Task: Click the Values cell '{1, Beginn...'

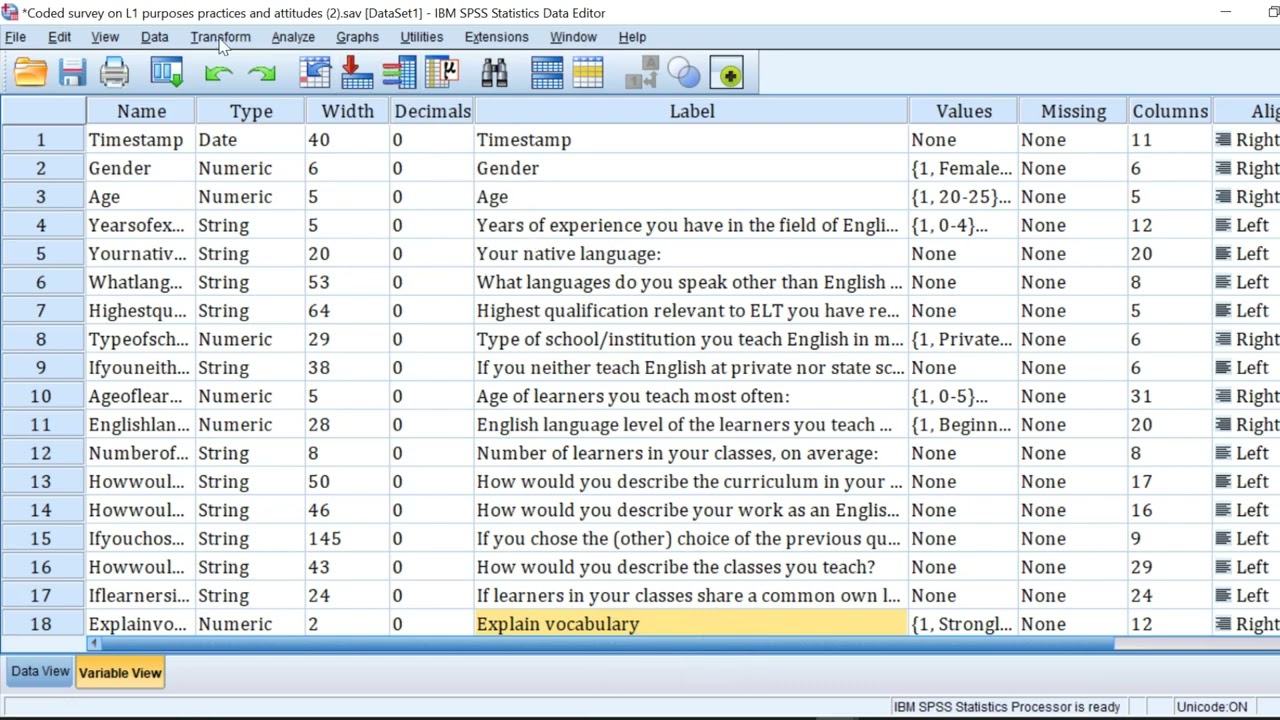Action: [964, 425]
